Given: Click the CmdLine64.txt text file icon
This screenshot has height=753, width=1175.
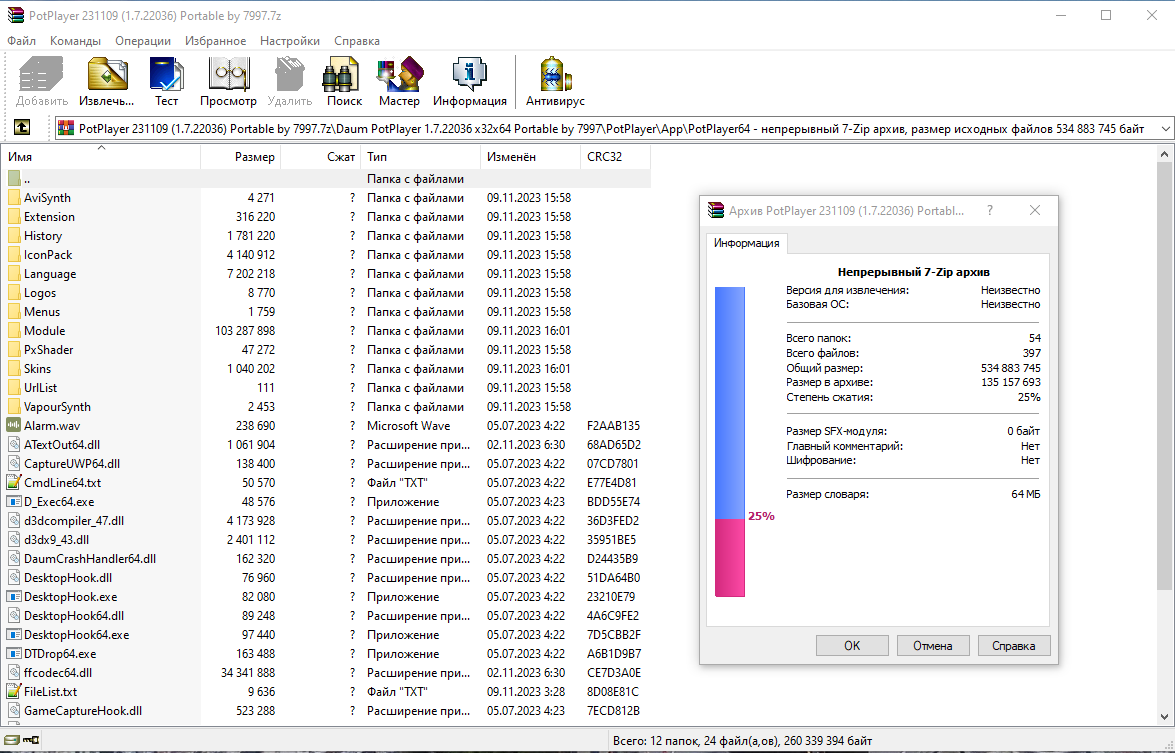Looking at the screenshot, I should (13, 483).
